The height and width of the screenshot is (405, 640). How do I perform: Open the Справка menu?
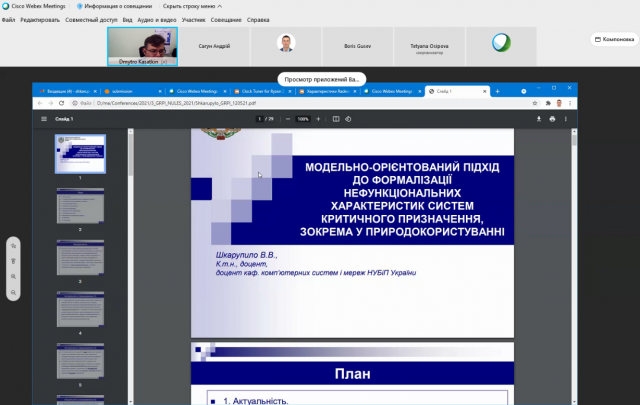(258, 20)
